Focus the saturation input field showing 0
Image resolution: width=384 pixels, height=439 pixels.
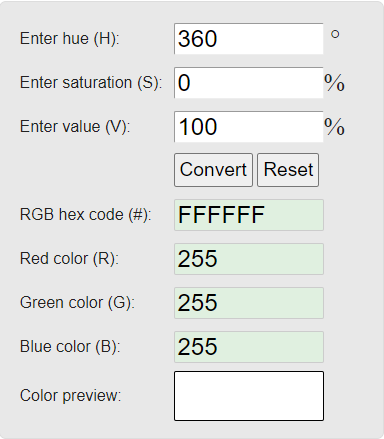[249, 83]
